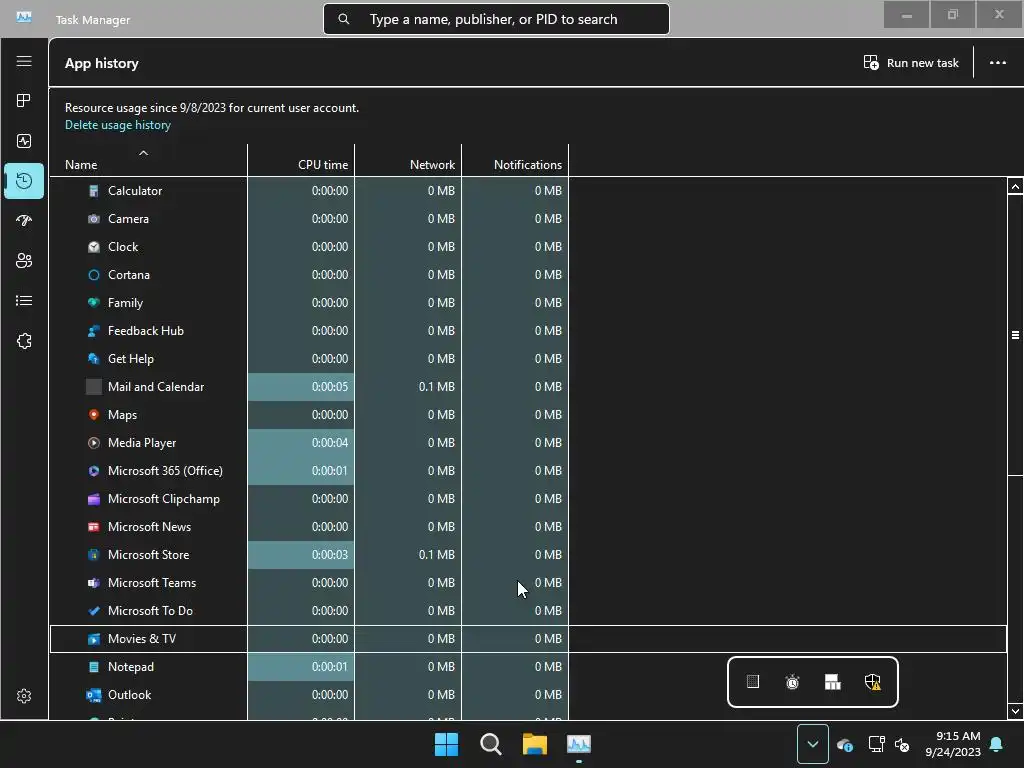Click the vertical scrollbar thumb

(1015, 335)
